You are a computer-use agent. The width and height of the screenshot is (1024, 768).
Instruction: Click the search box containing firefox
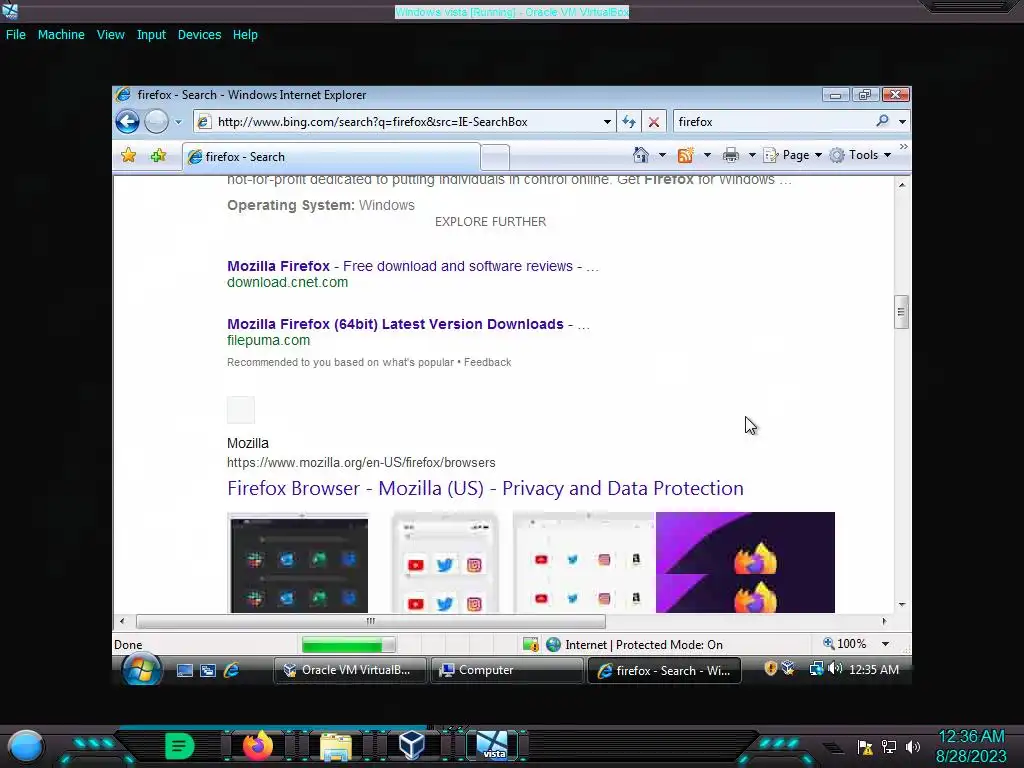coord(773,121)
